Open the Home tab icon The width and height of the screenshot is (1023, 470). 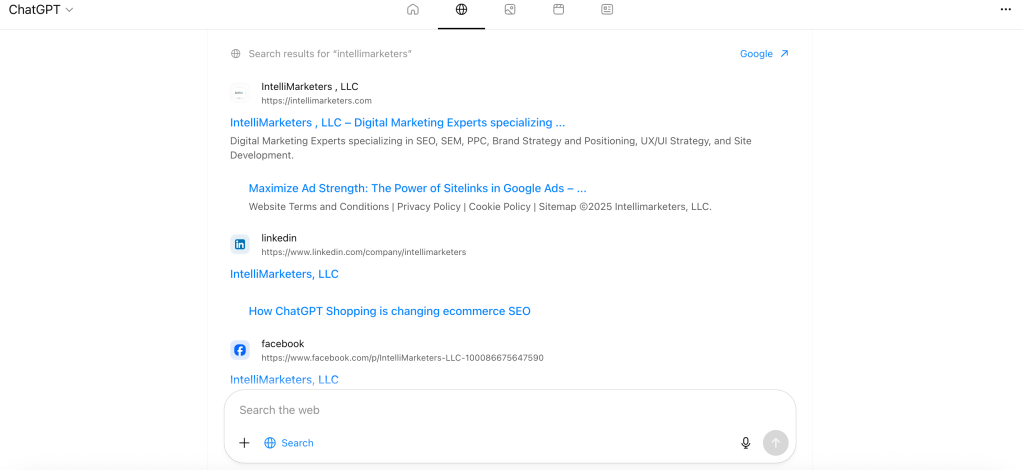click(413, 10)
